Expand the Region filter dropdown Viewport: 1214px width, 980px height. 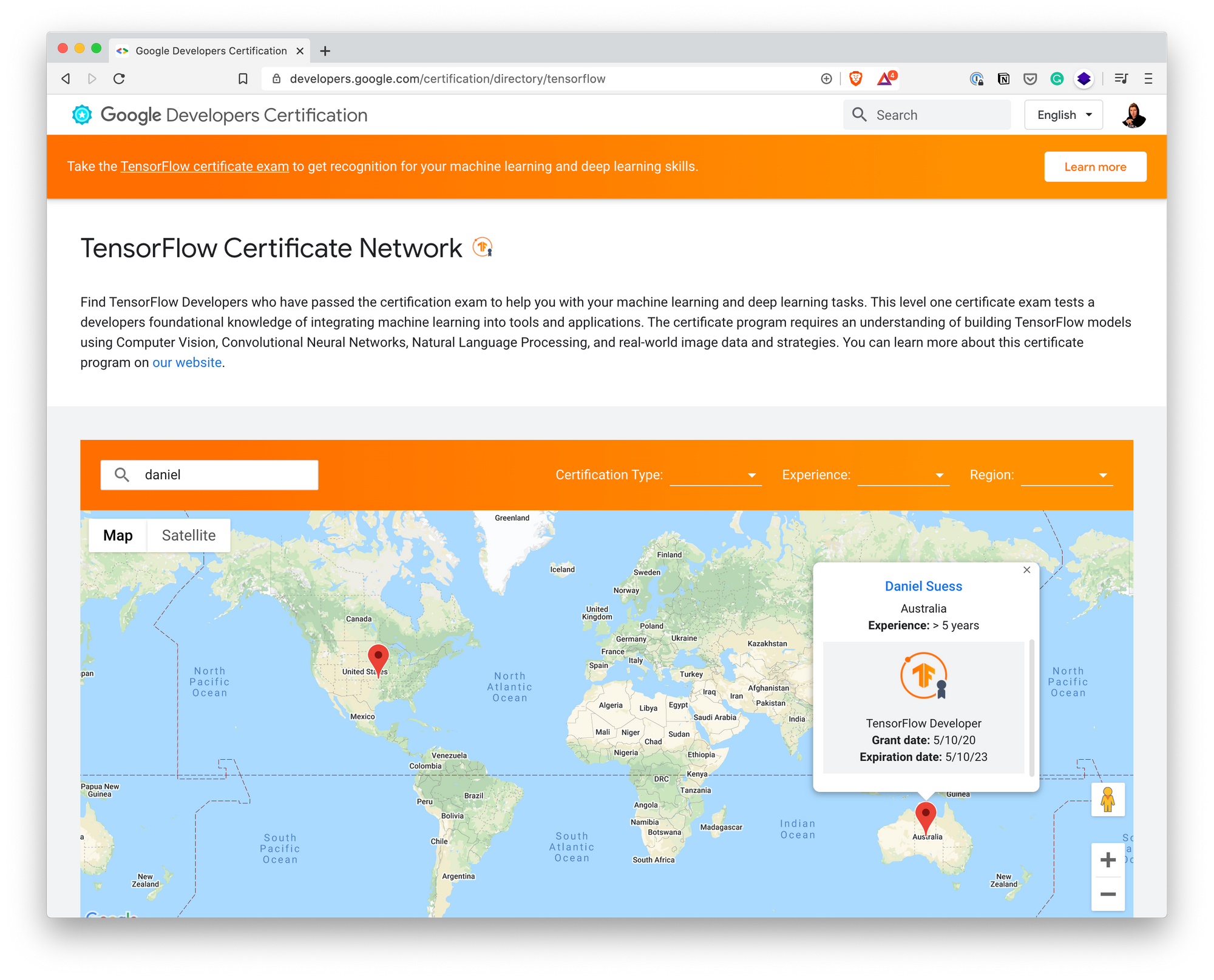click(x=1103, y=475)
